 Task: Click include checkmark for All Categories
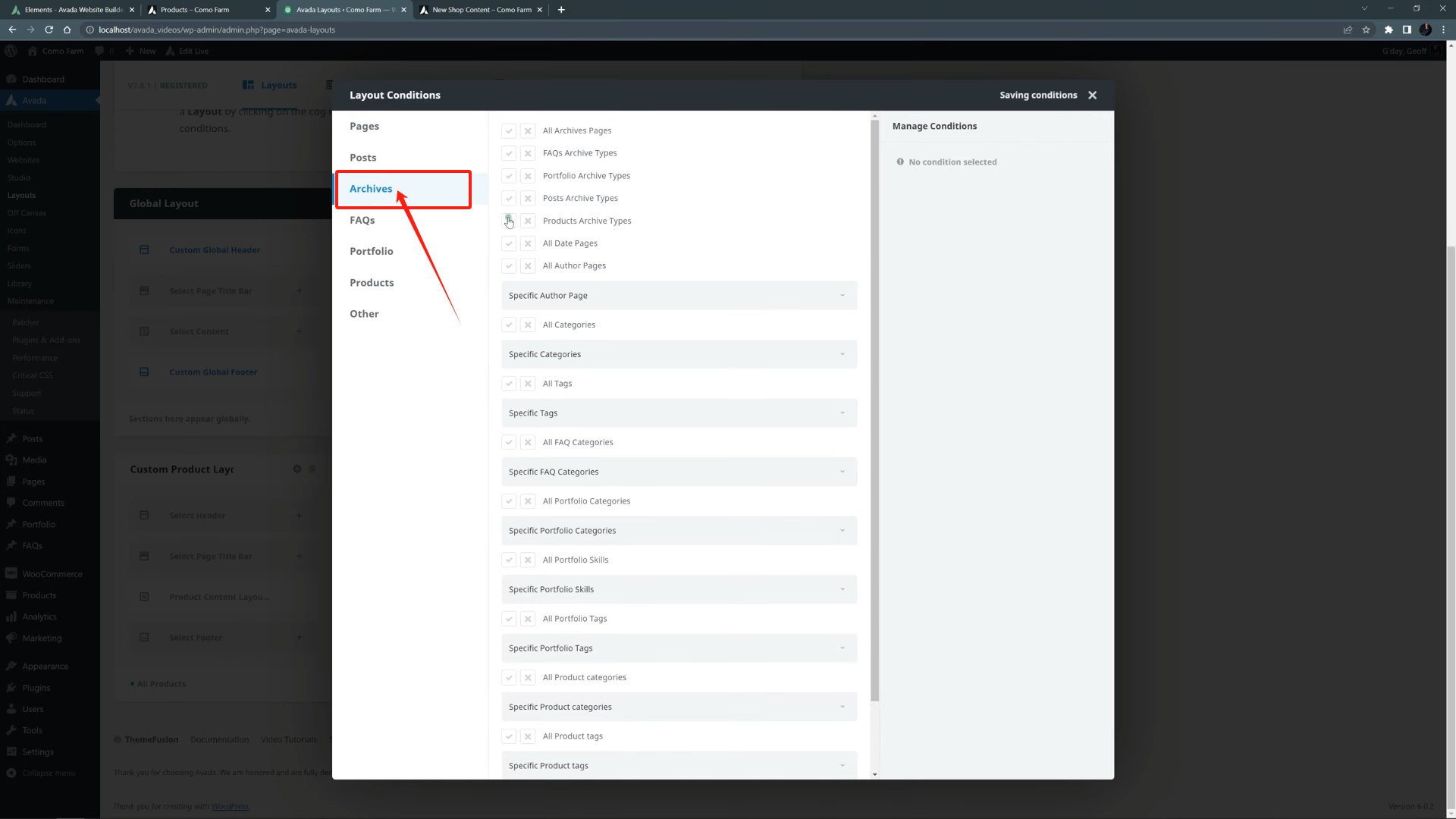[509, 325]
